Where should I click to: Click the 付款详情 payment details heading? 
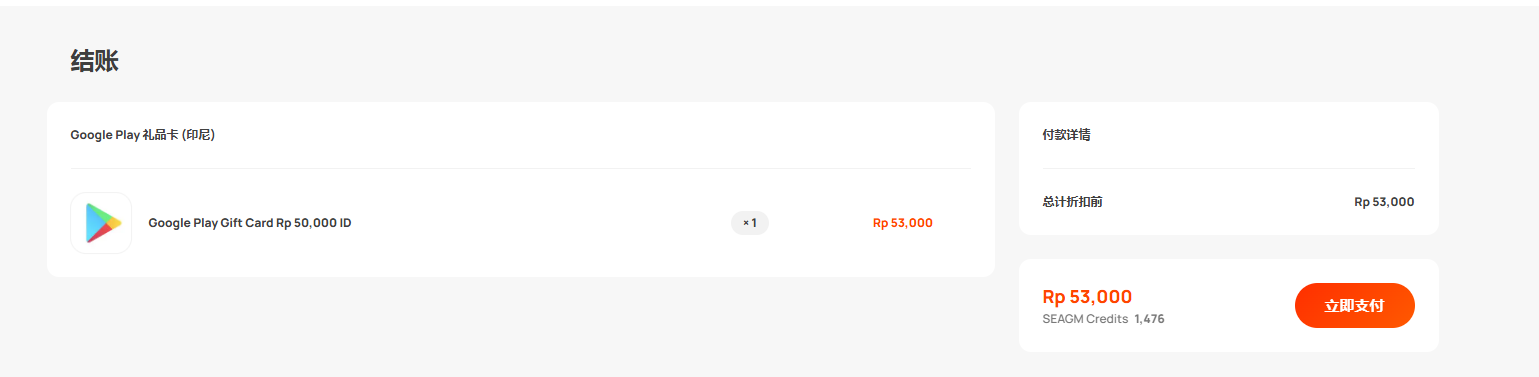[x=1066, y=135]
